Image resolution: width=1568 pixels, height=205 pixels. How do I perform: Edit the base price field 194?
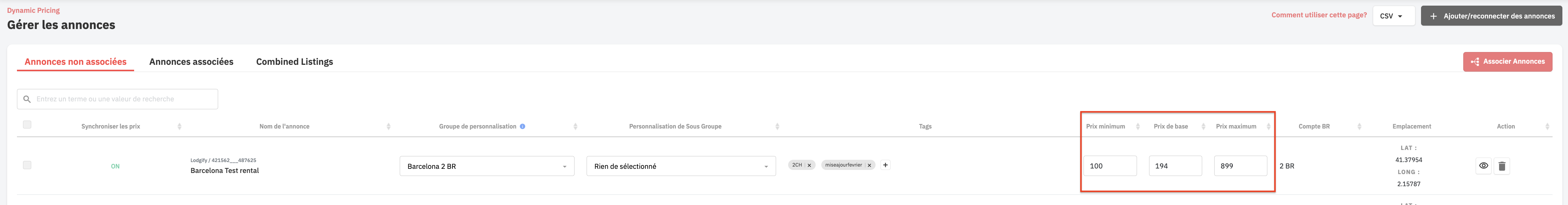point(1175,166)
